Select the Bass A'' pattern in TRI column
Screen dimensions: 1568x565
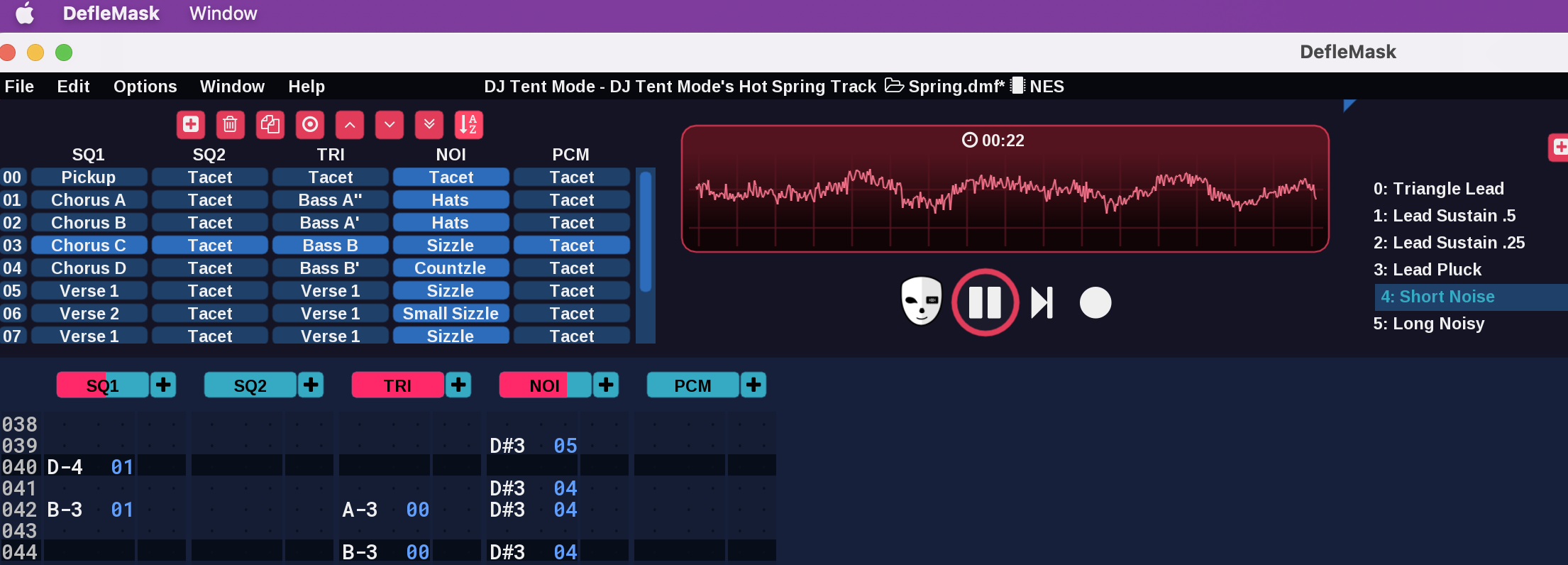click(330, 199)
